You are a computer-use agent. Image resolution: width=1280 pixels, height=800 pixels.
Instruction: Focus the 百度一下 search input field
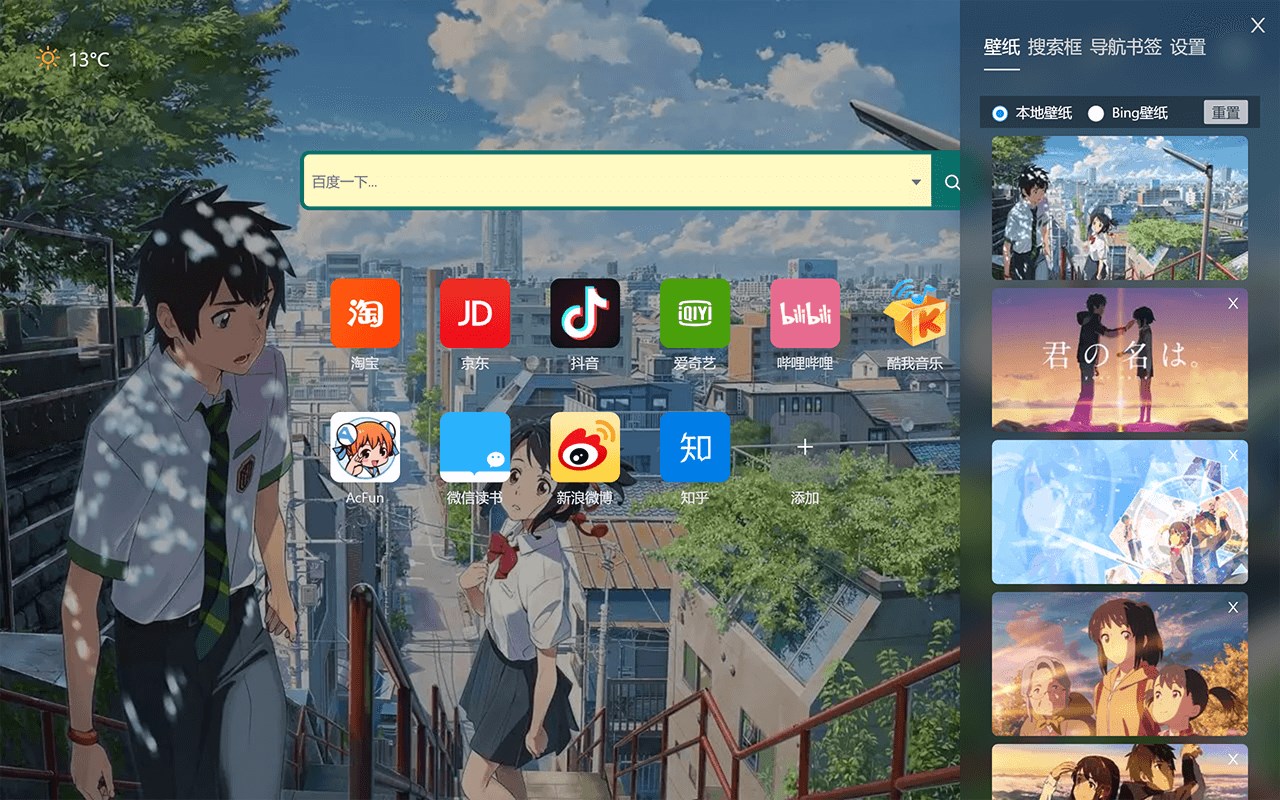pos(617,182)
